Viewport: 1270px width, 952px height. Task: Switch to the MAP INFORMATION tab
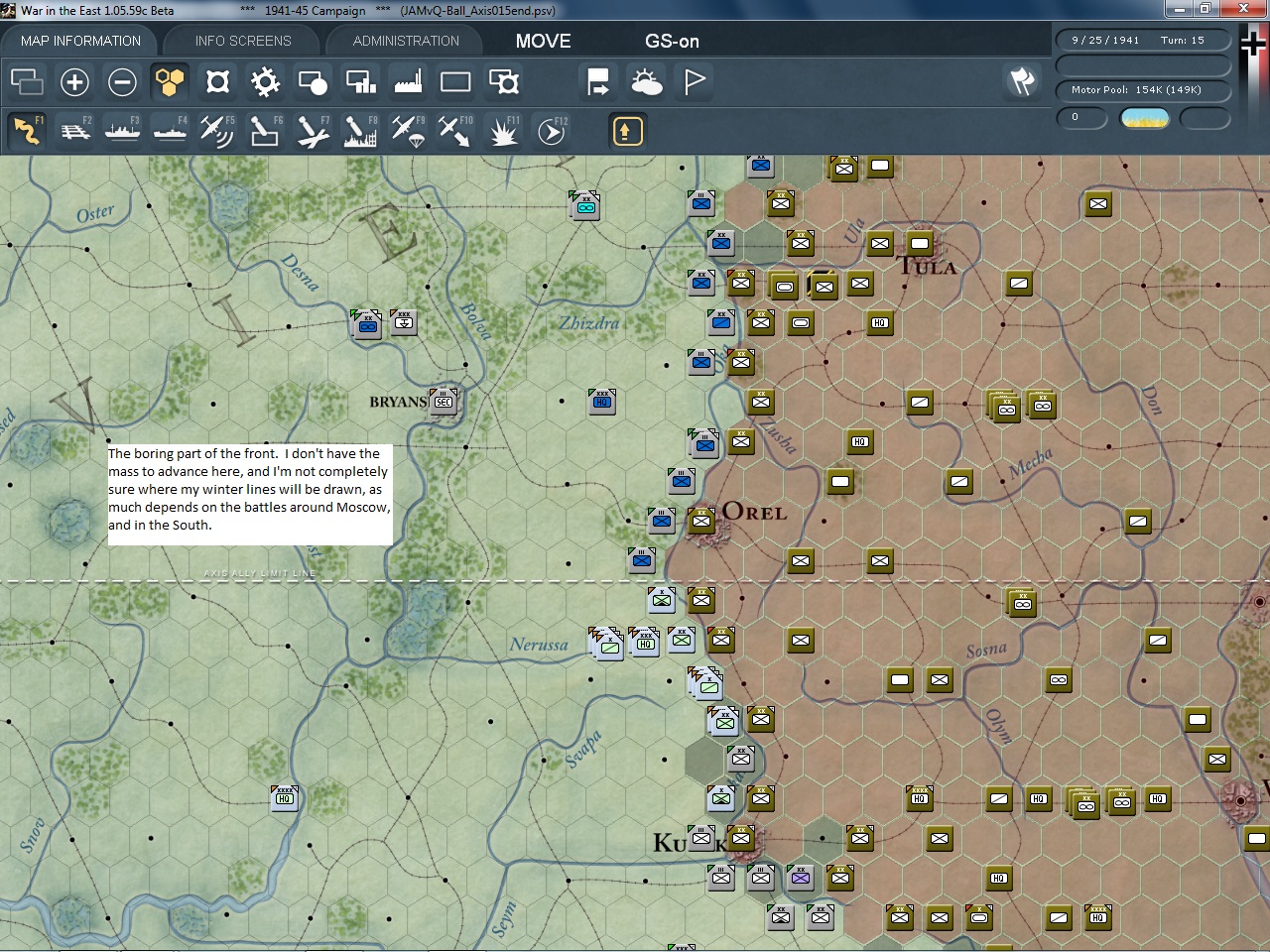click(80, 41)
